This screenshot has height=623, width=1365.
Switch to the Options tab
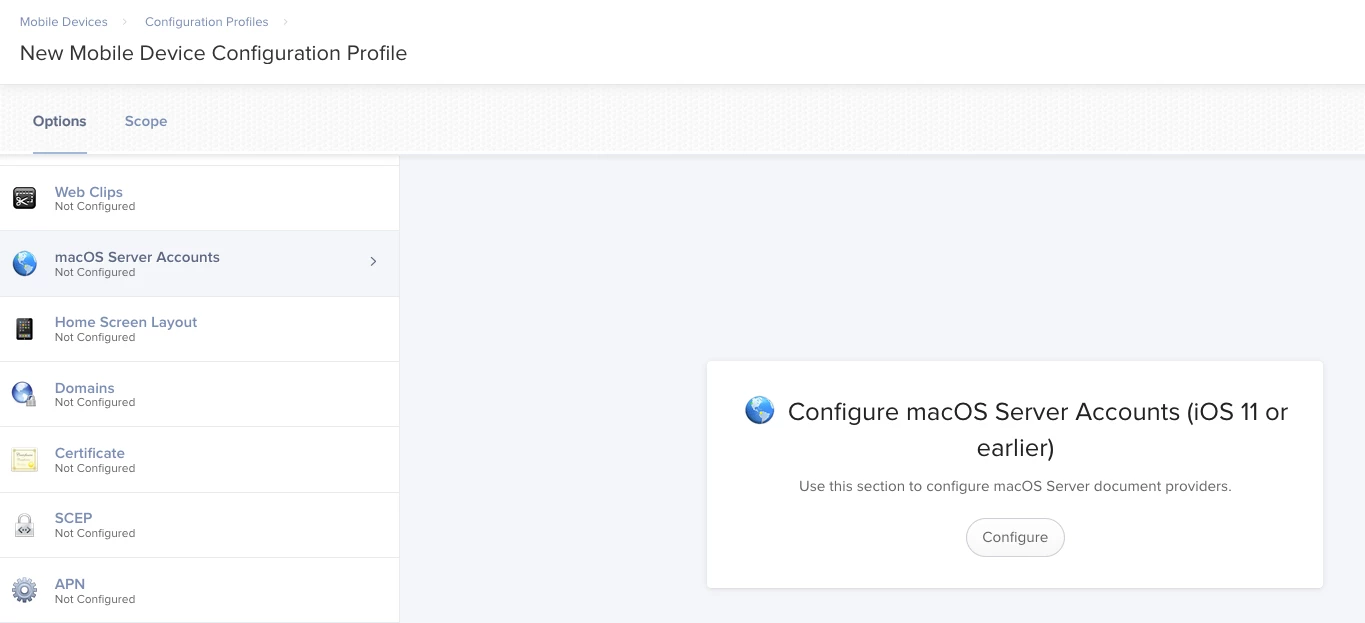pyautogui.click(x=60, y=121)
